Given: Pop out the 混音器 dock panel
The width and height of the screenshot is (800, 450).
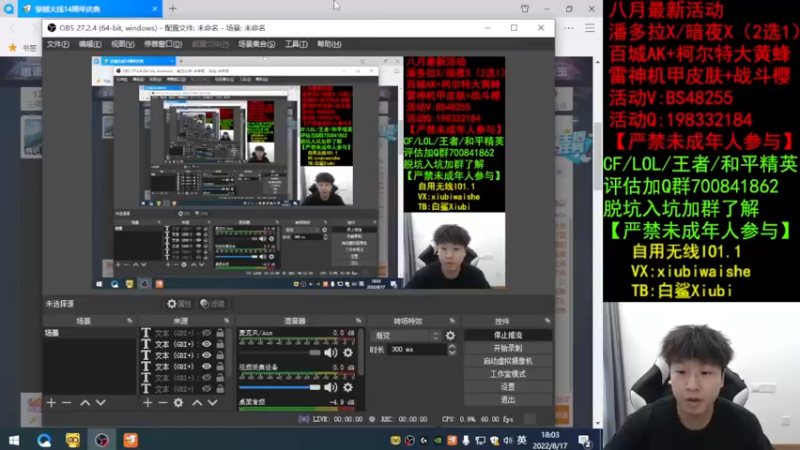Looking at the screenshot, I should click(359, 321).
